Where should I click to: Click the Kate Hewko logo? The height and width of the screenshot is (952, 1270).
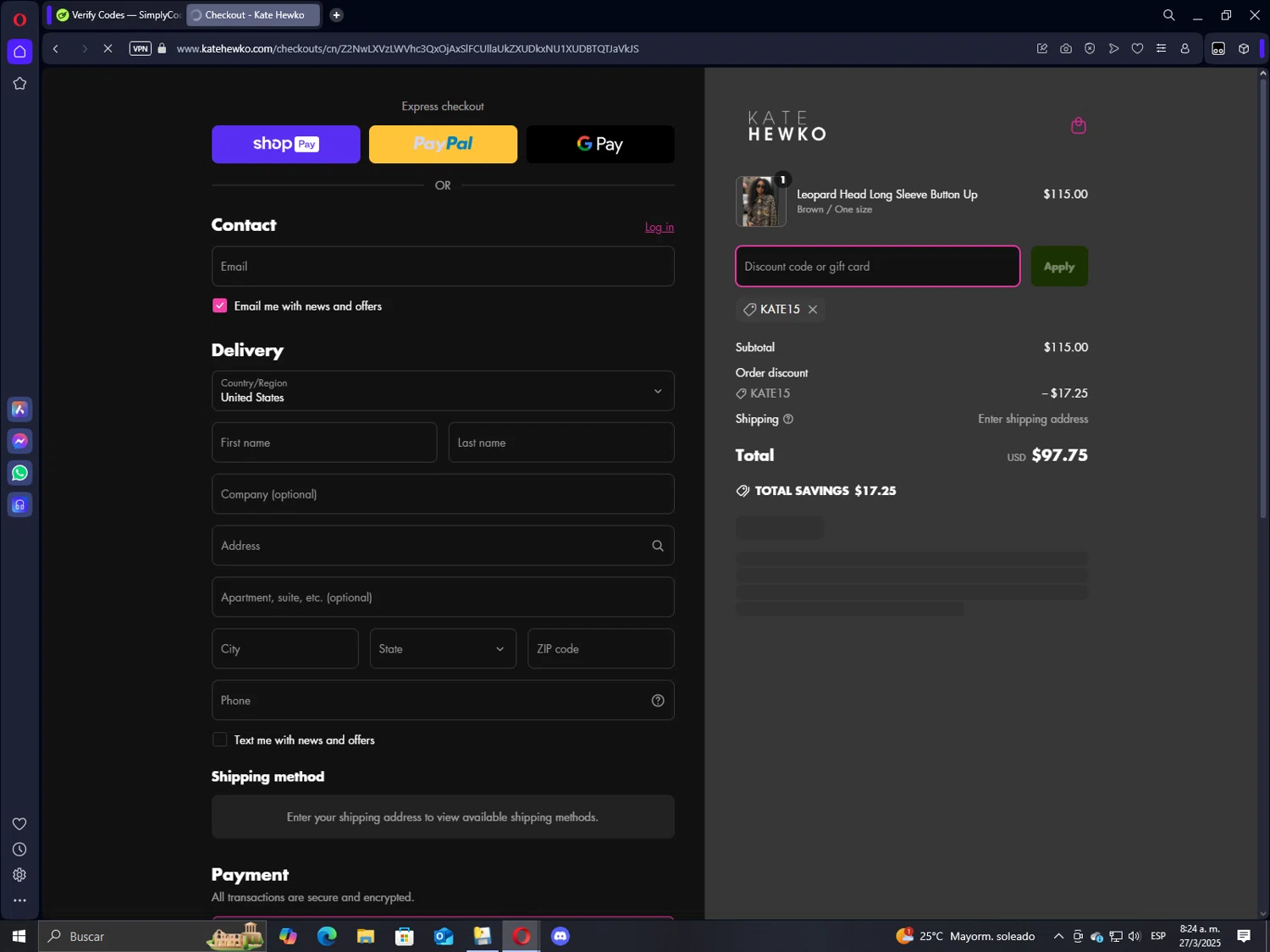pyautogui.click(x=787, y=126)
